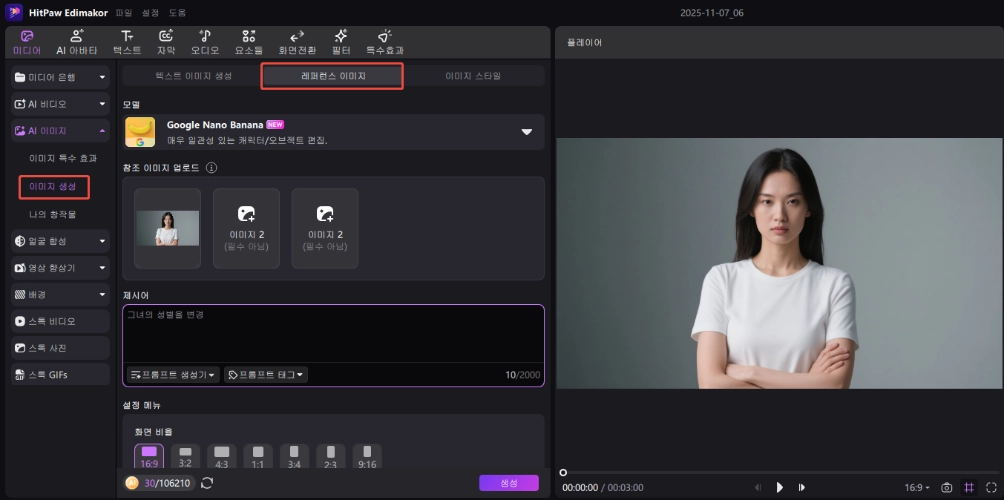This screenshot has width=1004, height=500.
Task: Open the player 16:9 ratio dropdown
Action: pyautogui.click(x=917, y=488)
